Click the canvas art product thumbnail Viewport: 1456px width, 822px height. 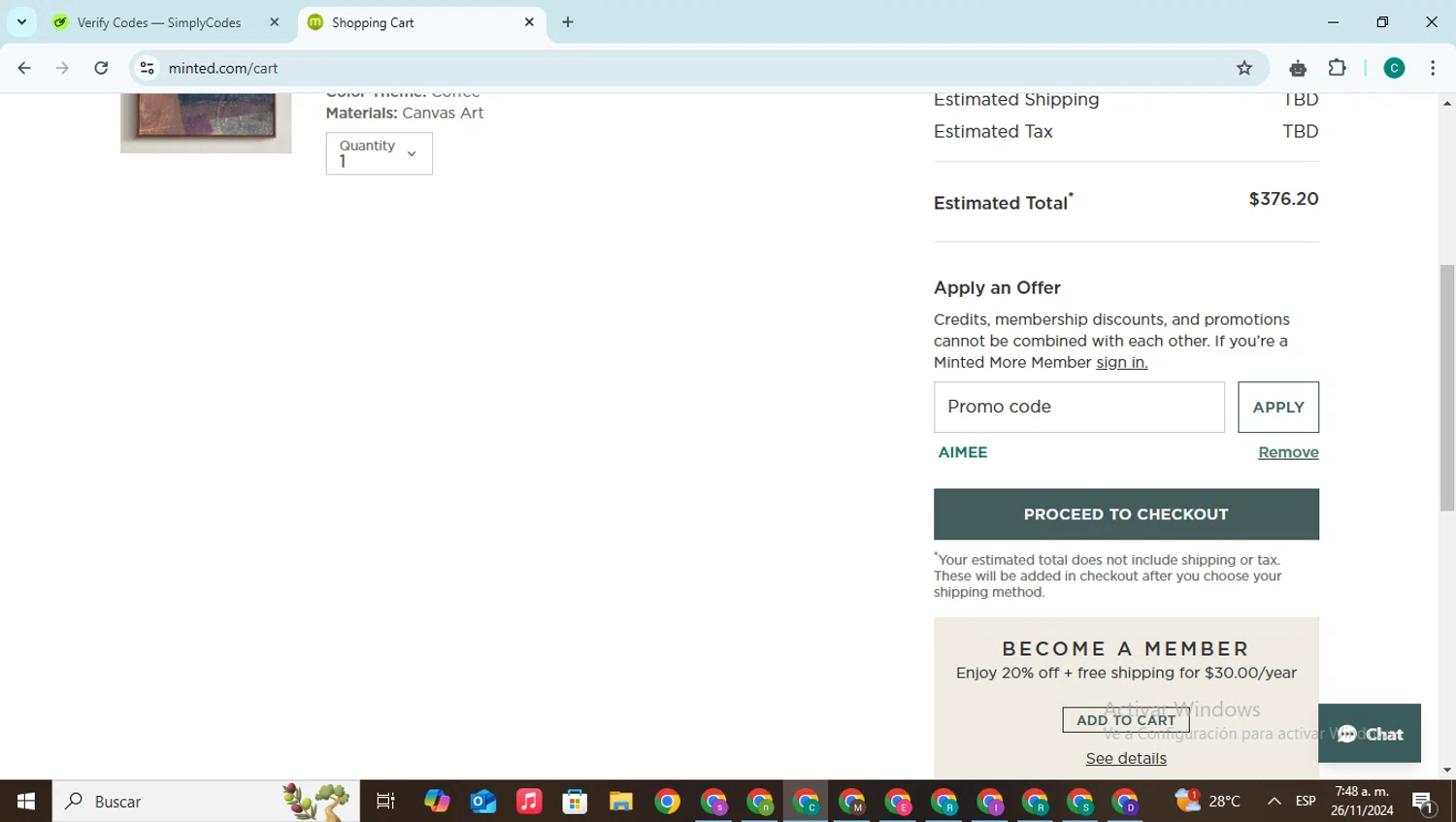206,123
